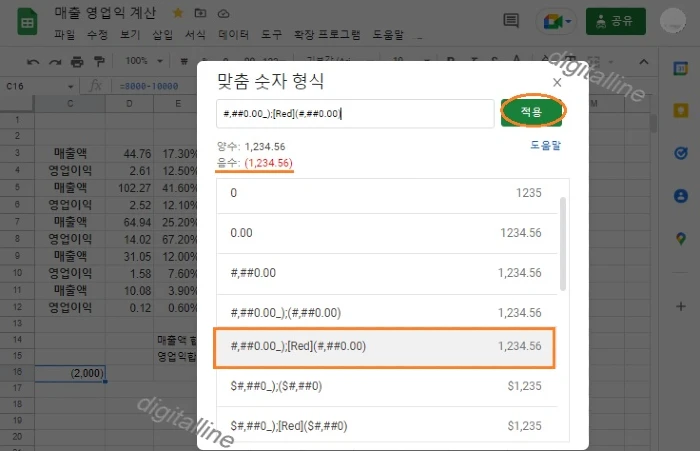Close the 맞춤 숫자 형식 dialog
Screen dimensions: 700x451
(x=557, y=82)
